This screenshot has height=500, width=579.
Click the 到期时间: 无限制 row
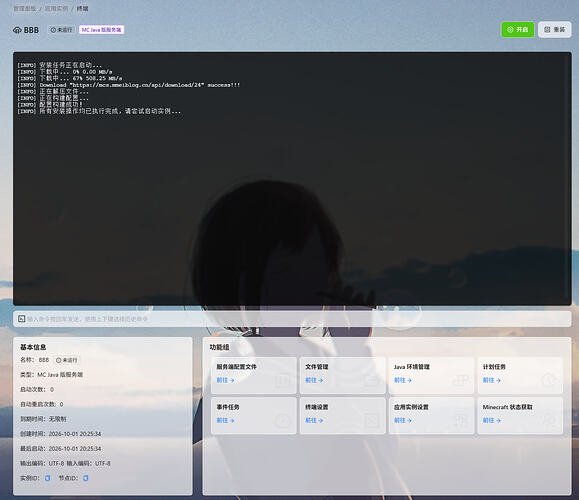tap(43, 419)
